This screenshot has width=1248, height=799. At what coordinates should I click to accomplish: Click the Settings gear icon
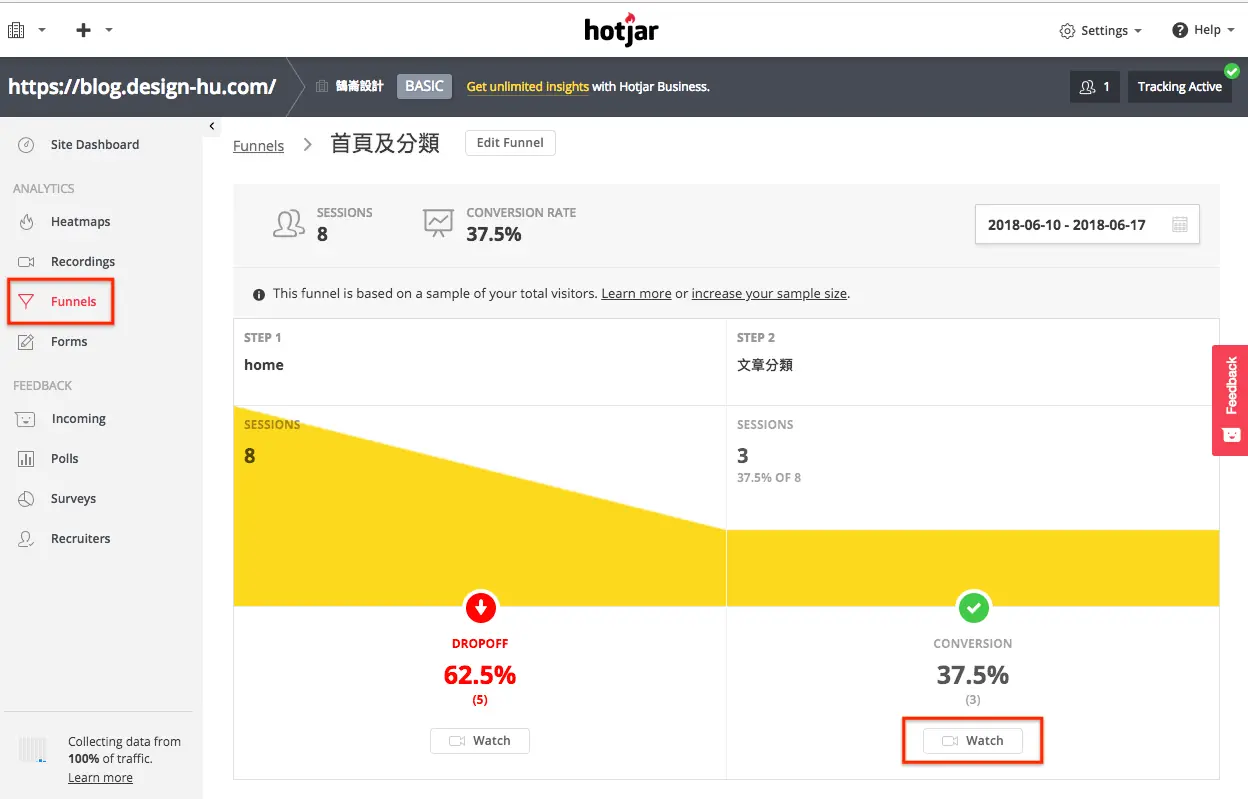(1067, 31)
